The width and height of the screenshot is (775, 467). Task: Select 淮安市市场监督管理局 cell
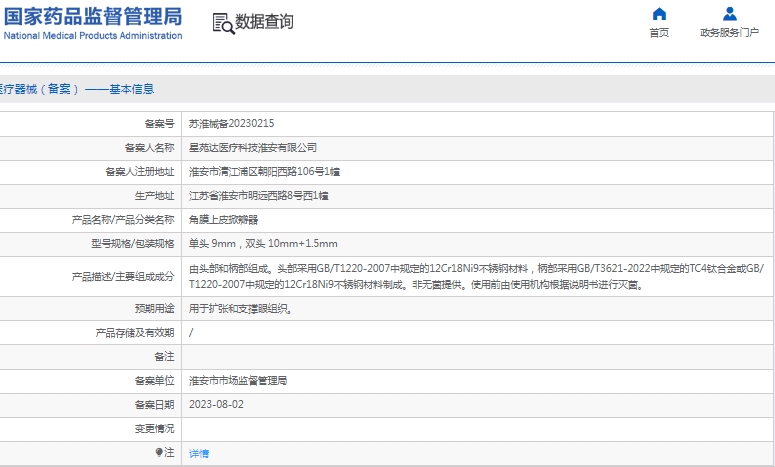coord(238,381)
